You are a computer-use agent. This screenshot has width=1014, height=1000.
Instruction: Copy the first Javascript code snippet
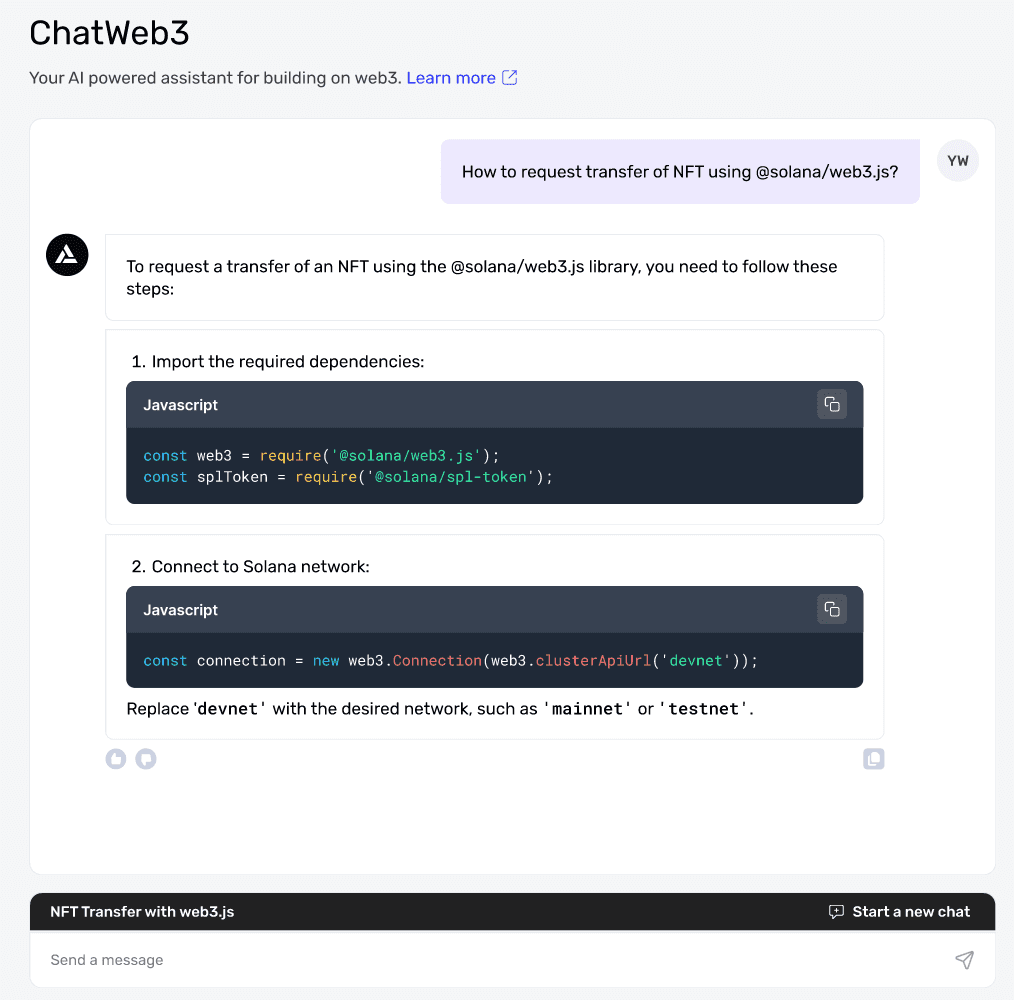pyautogui.click(x=831, y=404)
